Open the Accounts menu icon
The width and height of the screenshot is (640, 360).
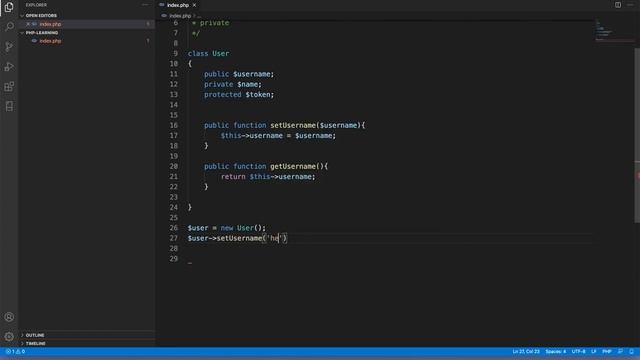coord(9,317)
